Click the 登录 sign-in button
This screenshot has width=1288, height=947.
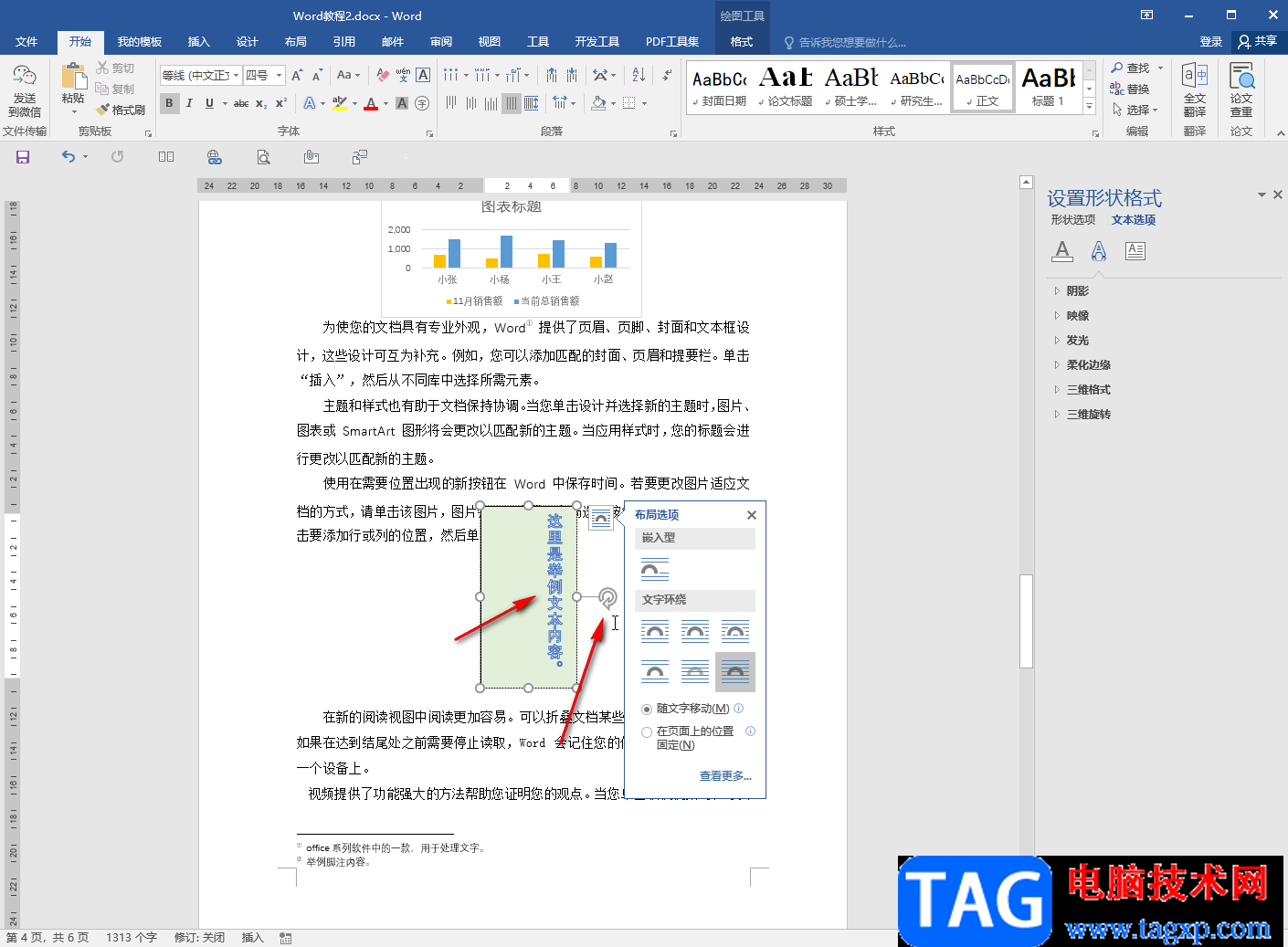pos(1211,41)
